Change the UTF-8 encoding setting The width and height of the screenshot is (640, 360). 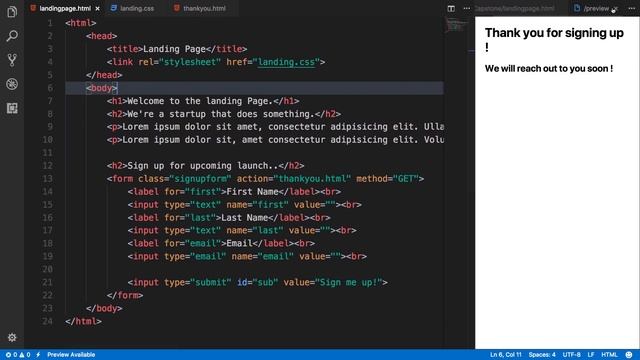coord(571,355)
